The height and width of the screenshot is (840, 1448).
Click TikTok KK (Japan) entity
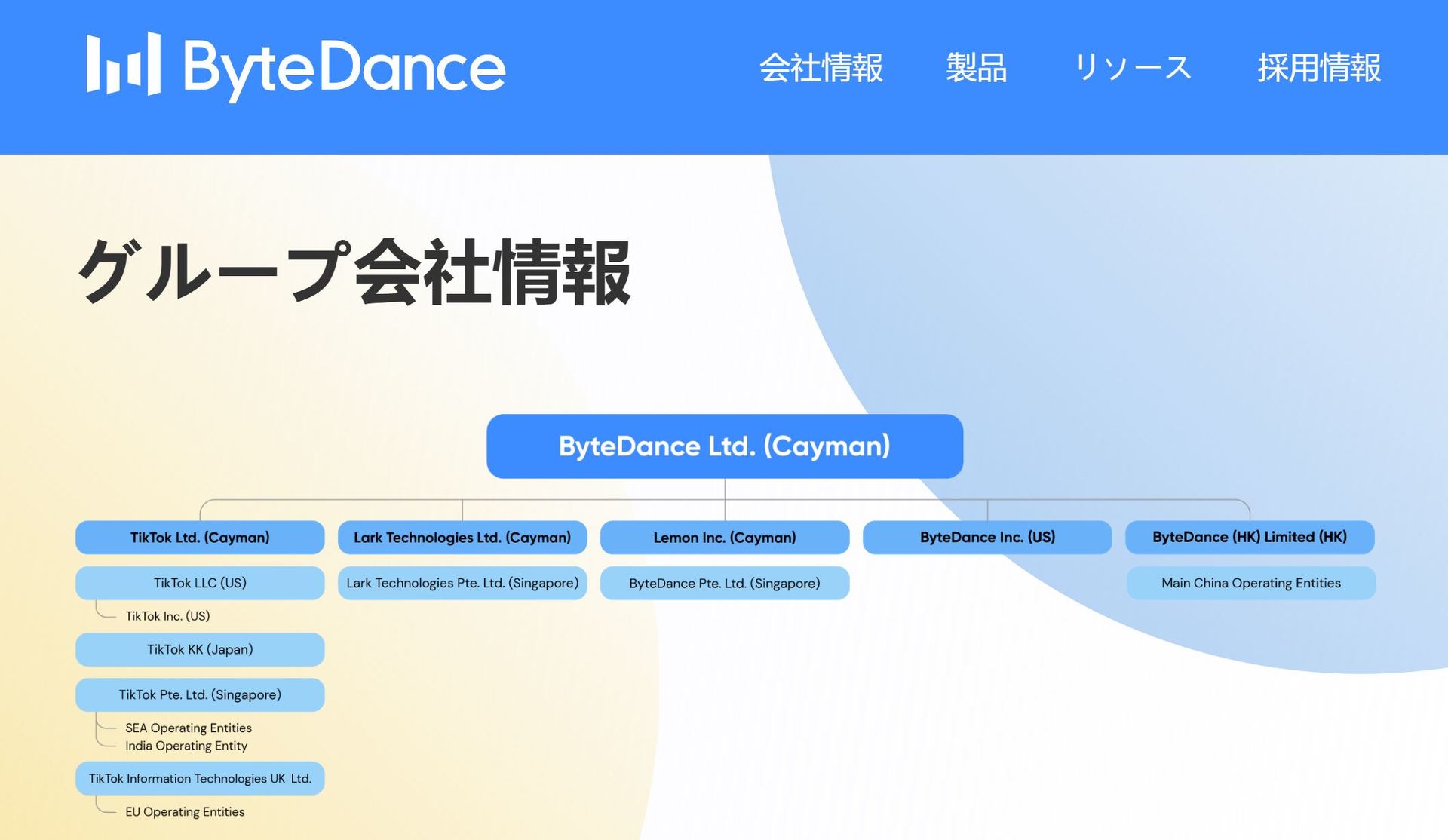pos(200,649)
